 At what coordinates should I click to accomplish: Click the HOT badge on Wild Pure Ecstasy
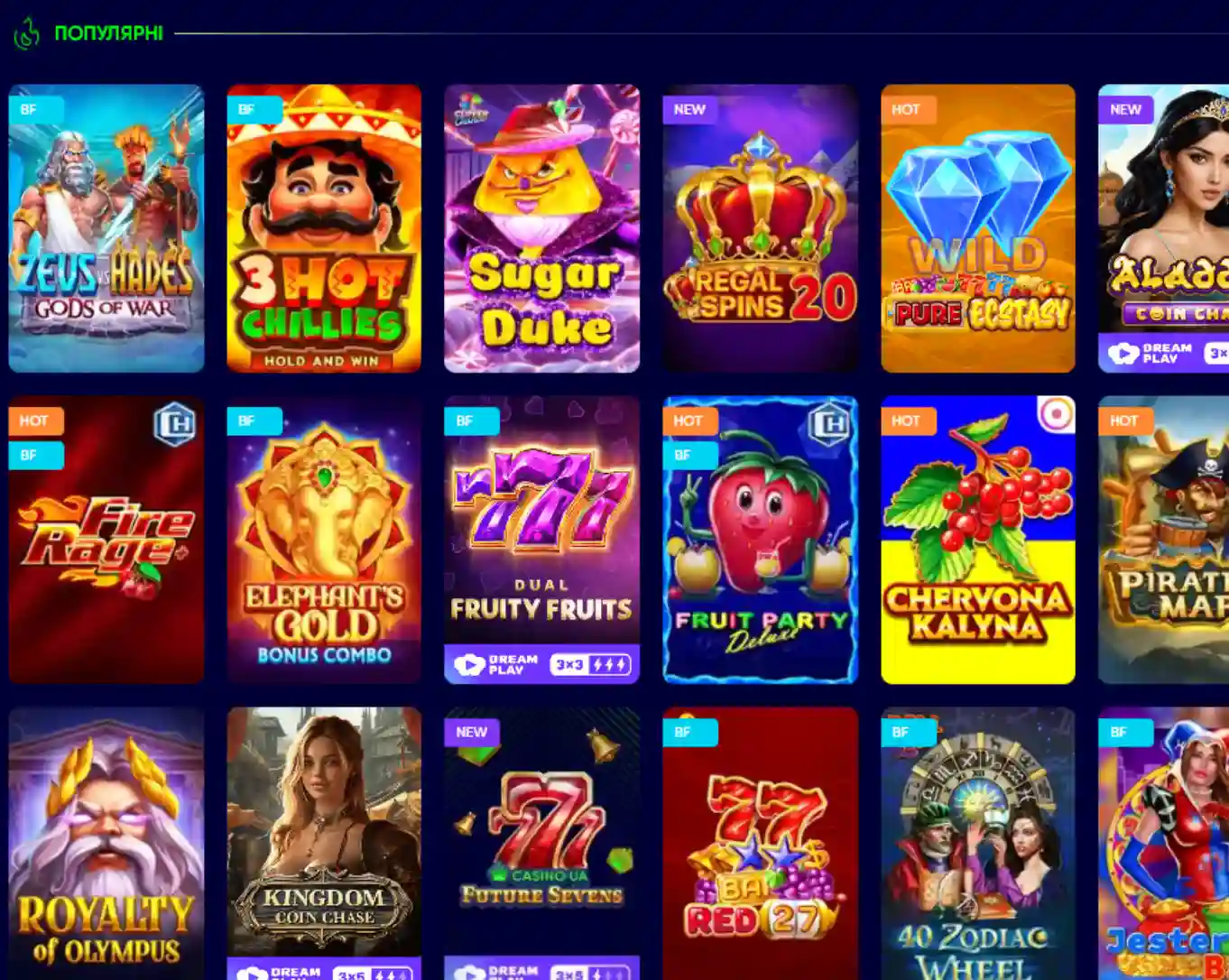point(907,109)
